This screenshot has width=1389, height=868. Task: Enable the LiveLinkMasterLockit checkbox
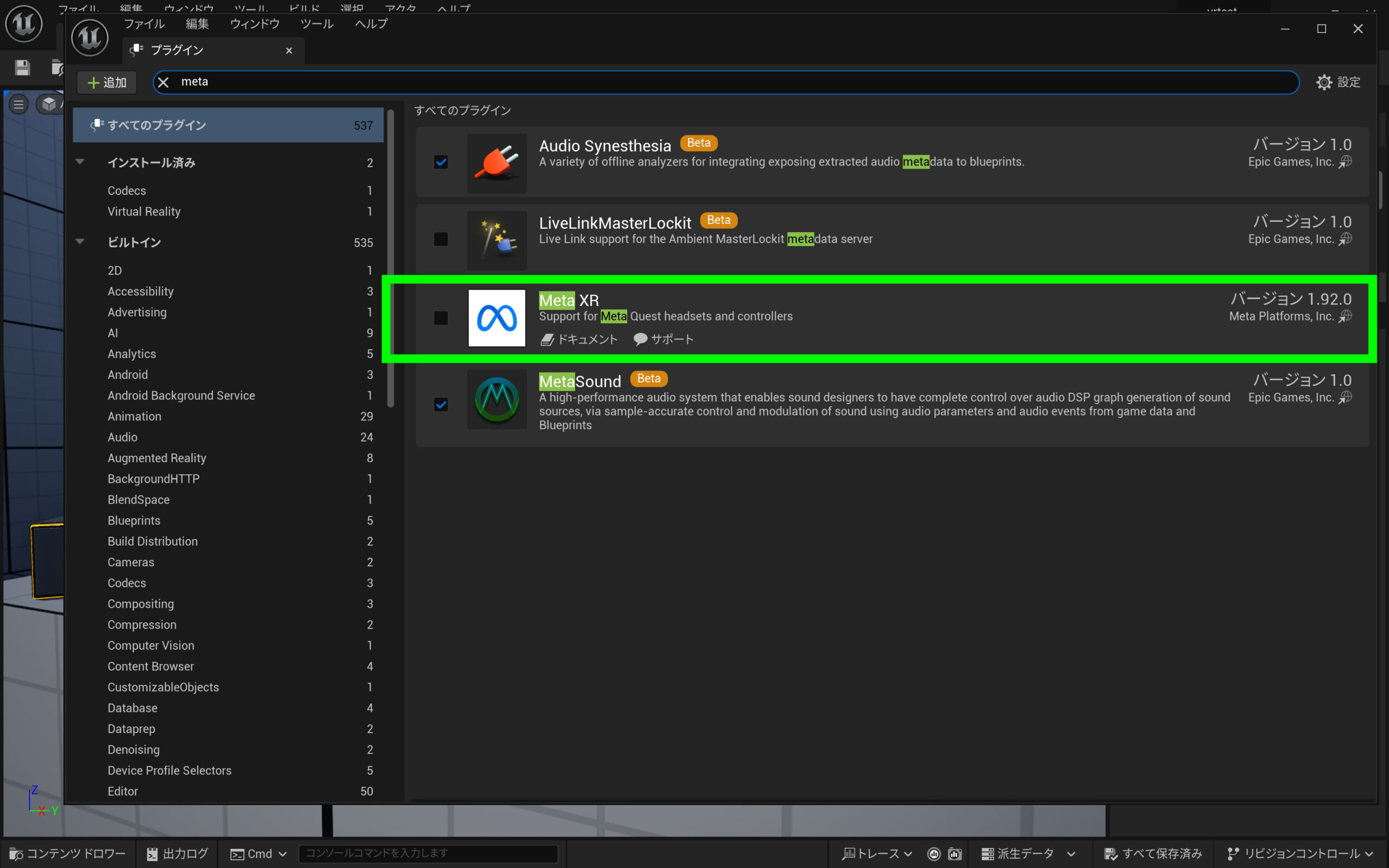(x=441, y=239)
